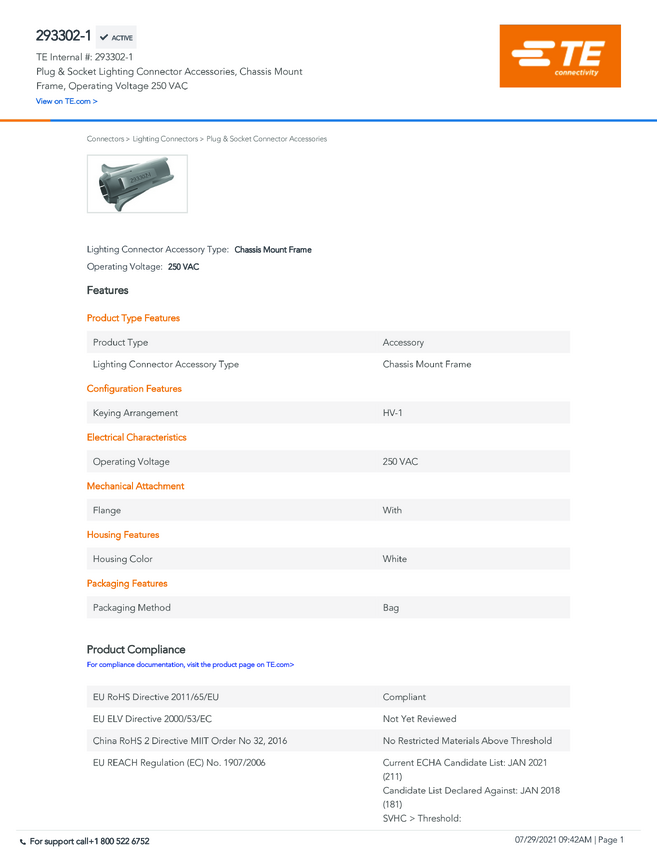Click the 'Connectors' breadcrumb
This screenshot has height=850, width=657.
105,139
